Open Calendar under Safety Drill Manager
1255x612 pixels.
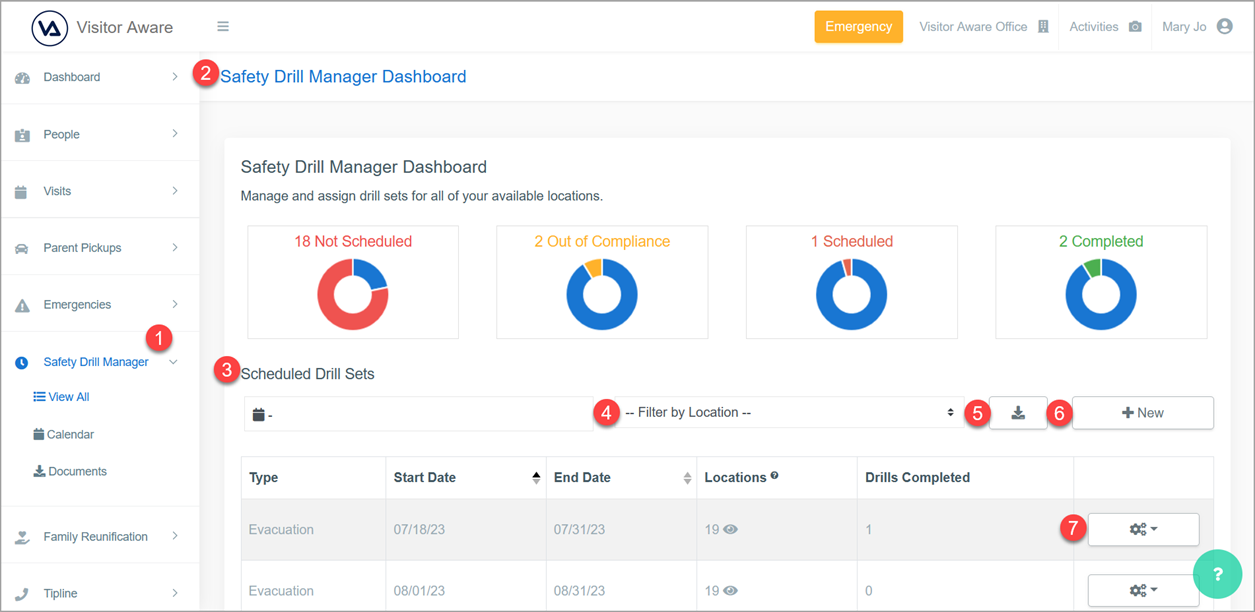[64, 435]
